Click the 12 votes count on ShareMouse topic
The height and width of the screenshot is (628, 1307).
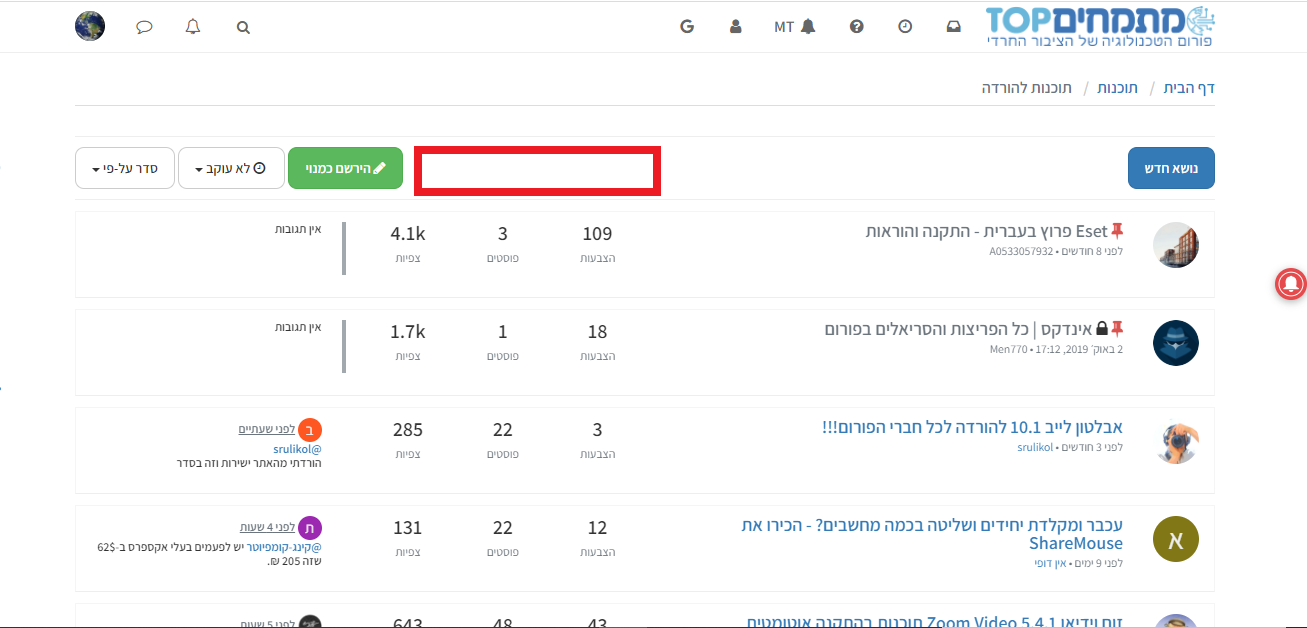pyautogui.click(x=597, y=528)
